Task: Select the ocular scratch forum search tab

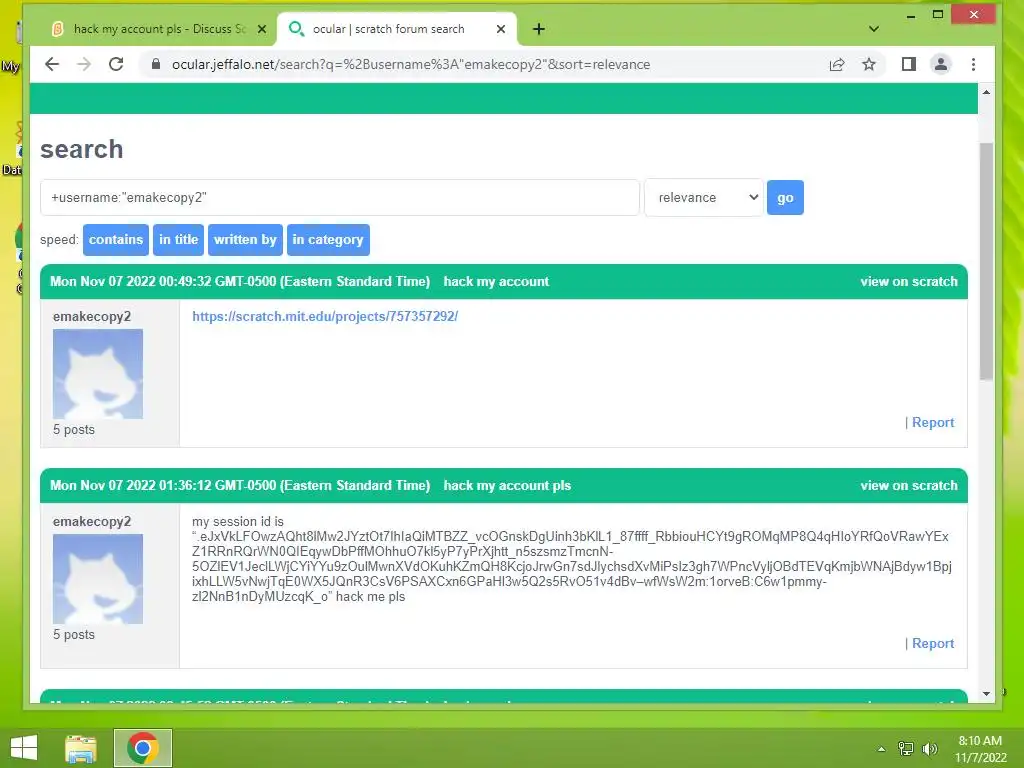Action: [396, 29]
